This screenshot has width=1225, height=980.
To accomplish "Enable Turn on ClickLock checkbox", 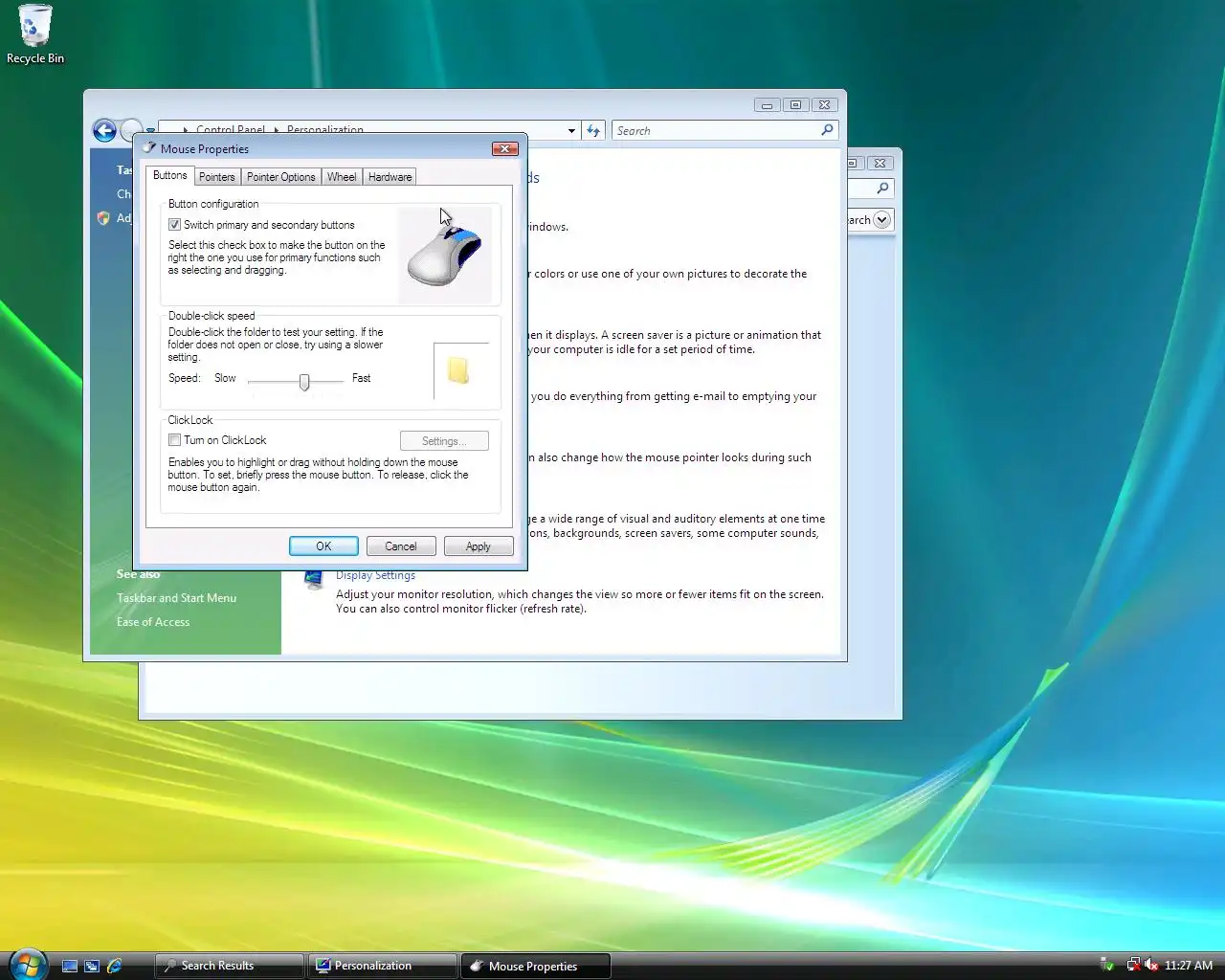I will pyautogui.click(x=174, y=440).
